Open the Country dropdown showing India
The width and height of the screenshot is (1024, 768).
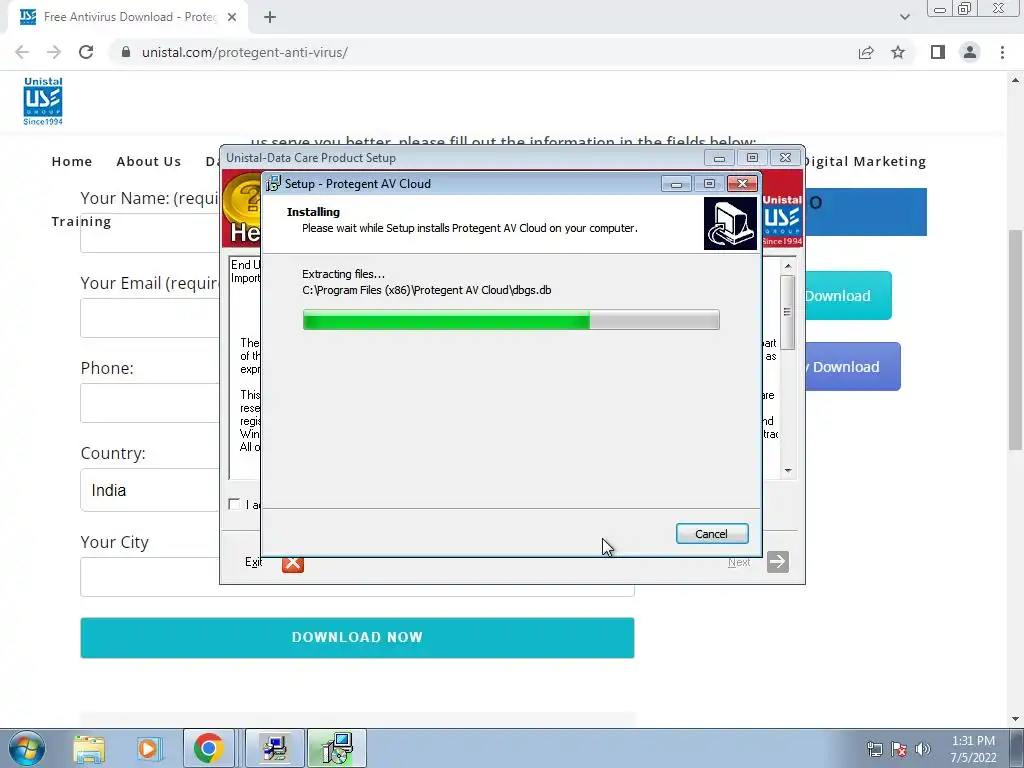click(150, 490)
